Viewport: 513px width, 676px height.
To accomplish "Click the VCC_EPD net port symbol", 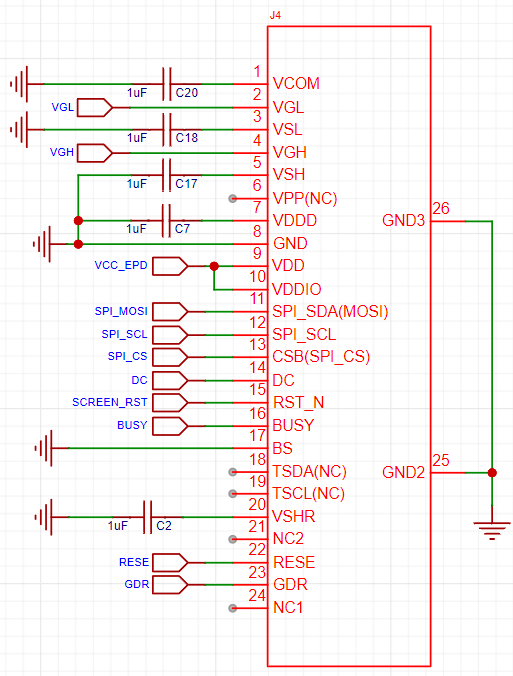I will [170, 266].
